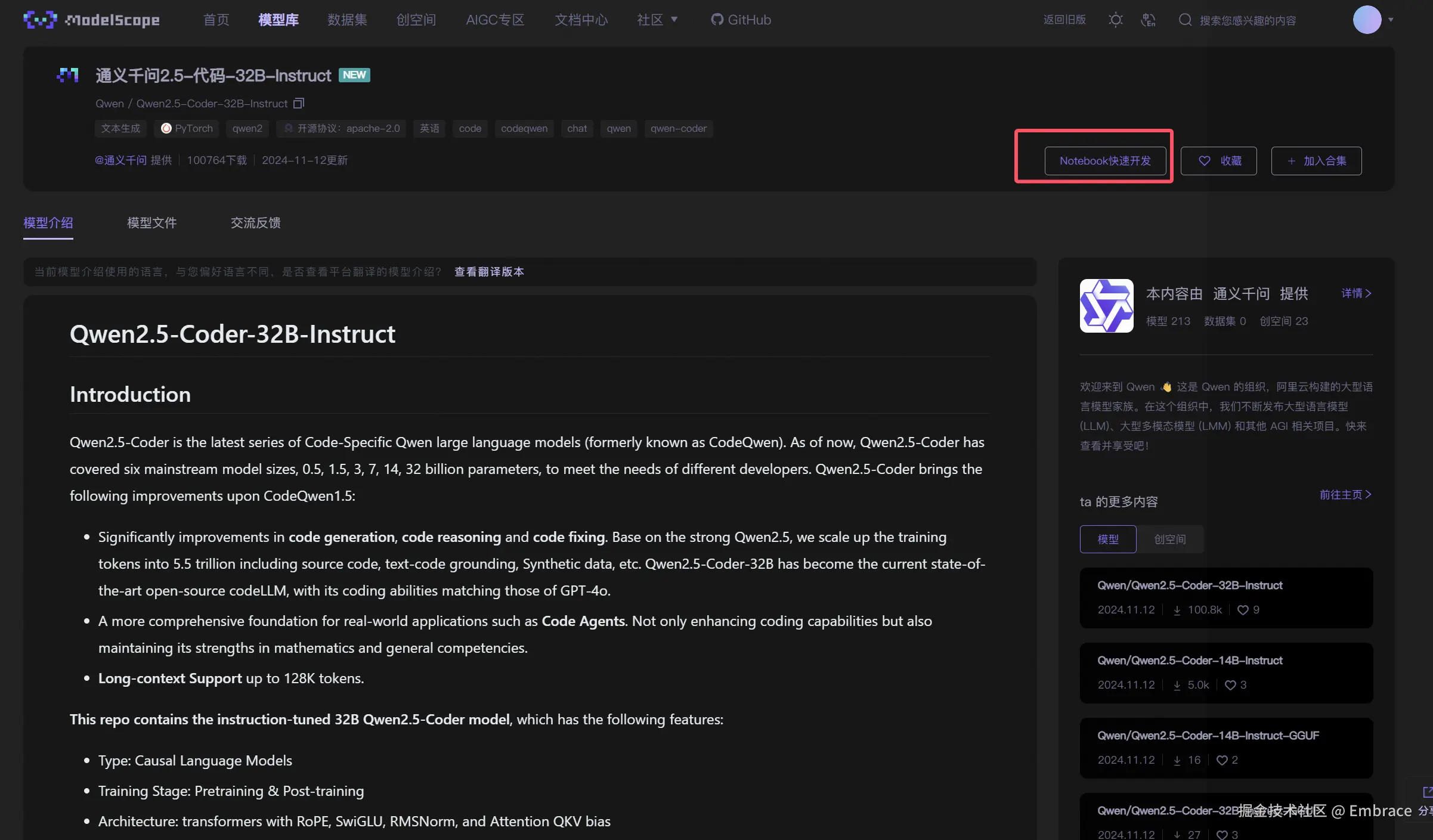Expand 详情 details chevron link
Viewport: 1433px width, 840px height.
(x=1356, y=293)
